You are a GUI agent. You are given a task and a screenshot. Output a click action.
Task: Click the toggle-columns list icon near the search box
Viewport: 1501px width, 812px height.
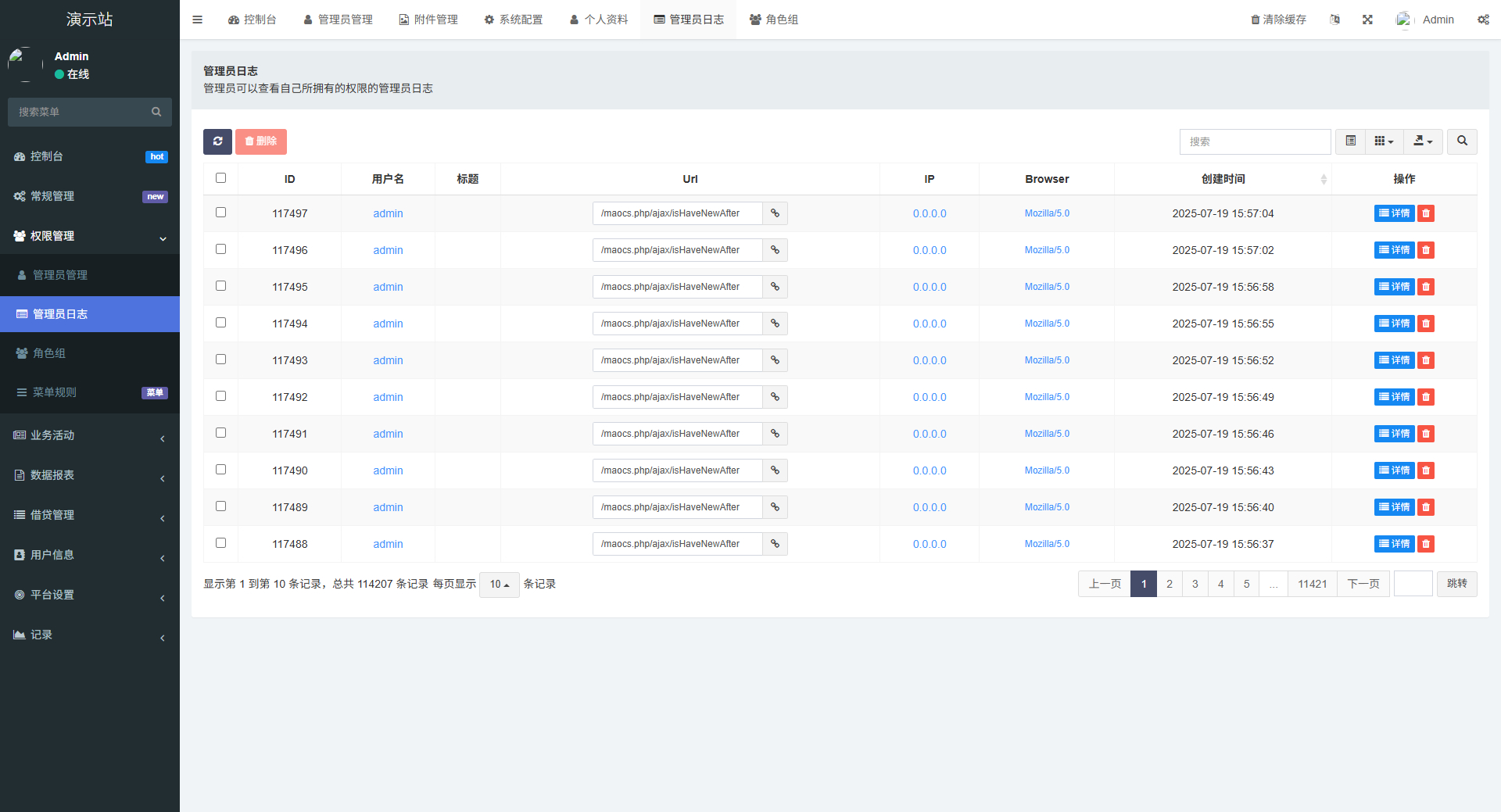point(1350,141)
